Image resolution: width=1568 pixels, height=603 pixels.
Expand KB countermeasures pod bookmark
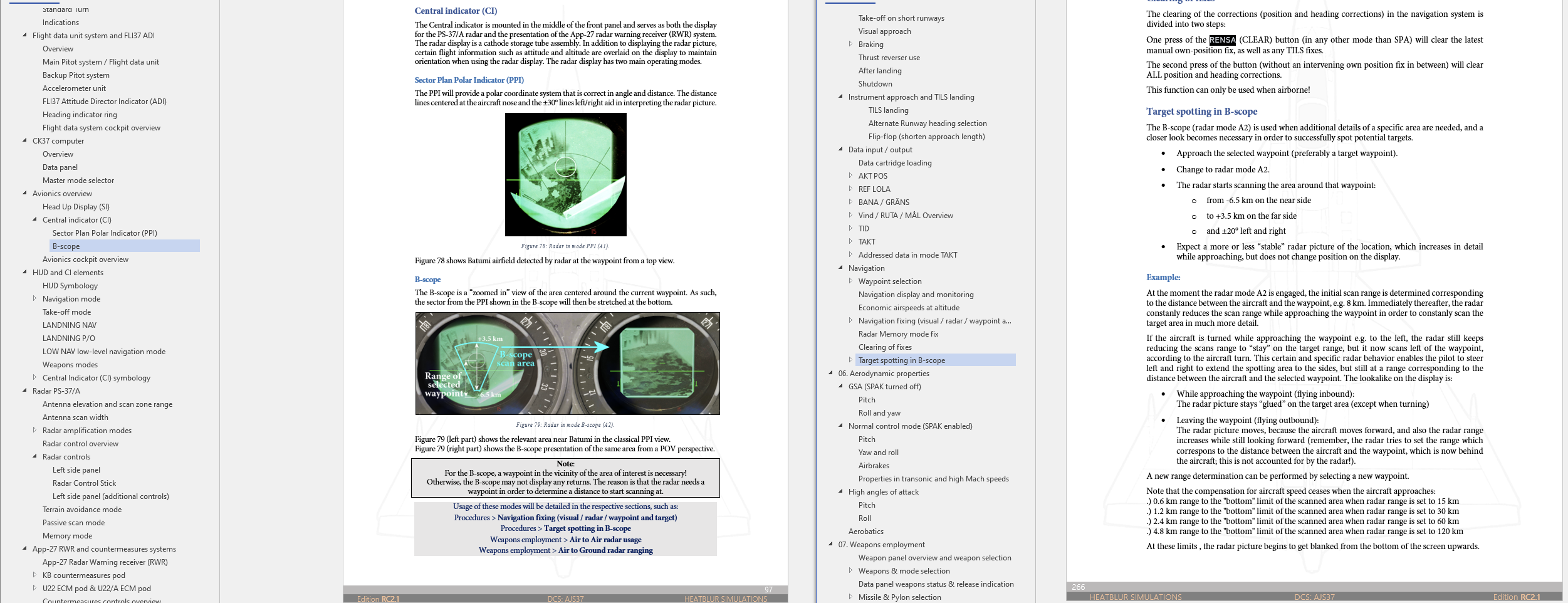34,575
